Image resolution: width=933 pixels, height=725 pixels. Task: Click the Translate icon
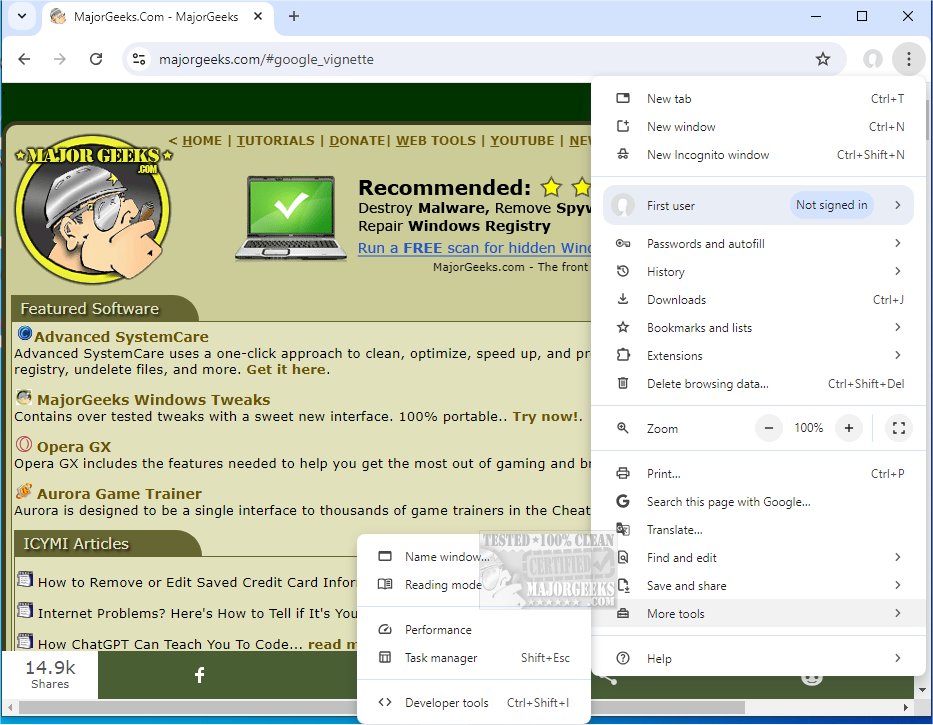click(x=623, y=529)
